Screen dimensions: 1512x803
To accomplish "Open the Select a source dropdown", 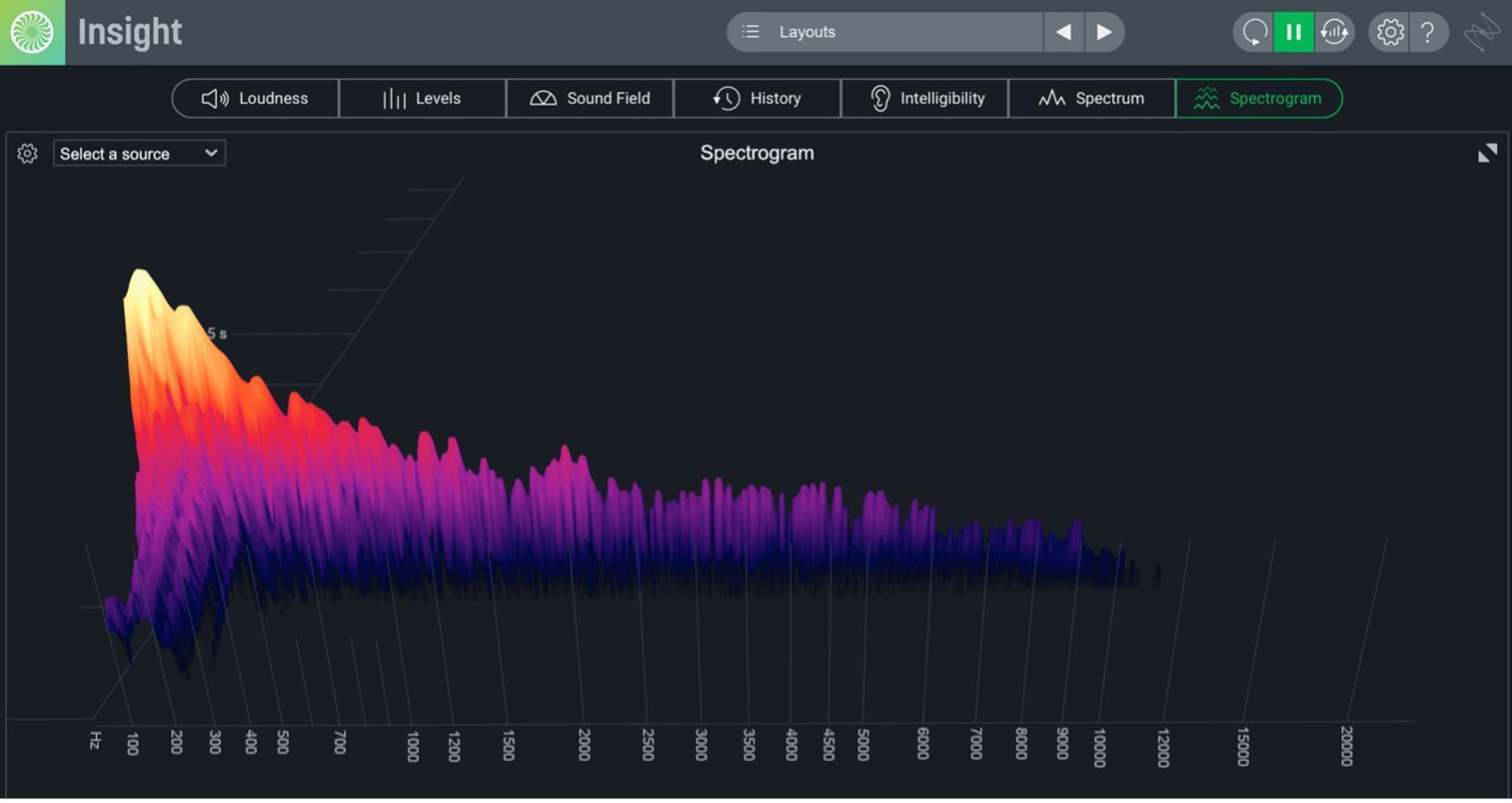I will click(x=139, y=154).
